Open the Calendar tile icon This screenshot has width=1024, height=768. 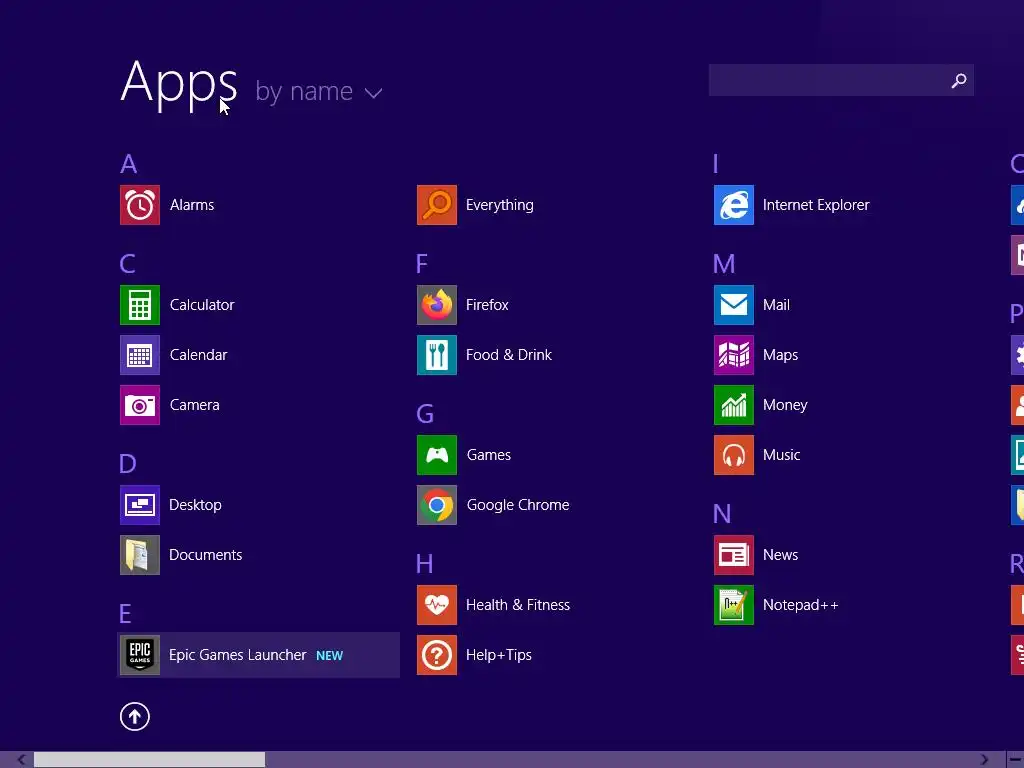click(140, 355)
